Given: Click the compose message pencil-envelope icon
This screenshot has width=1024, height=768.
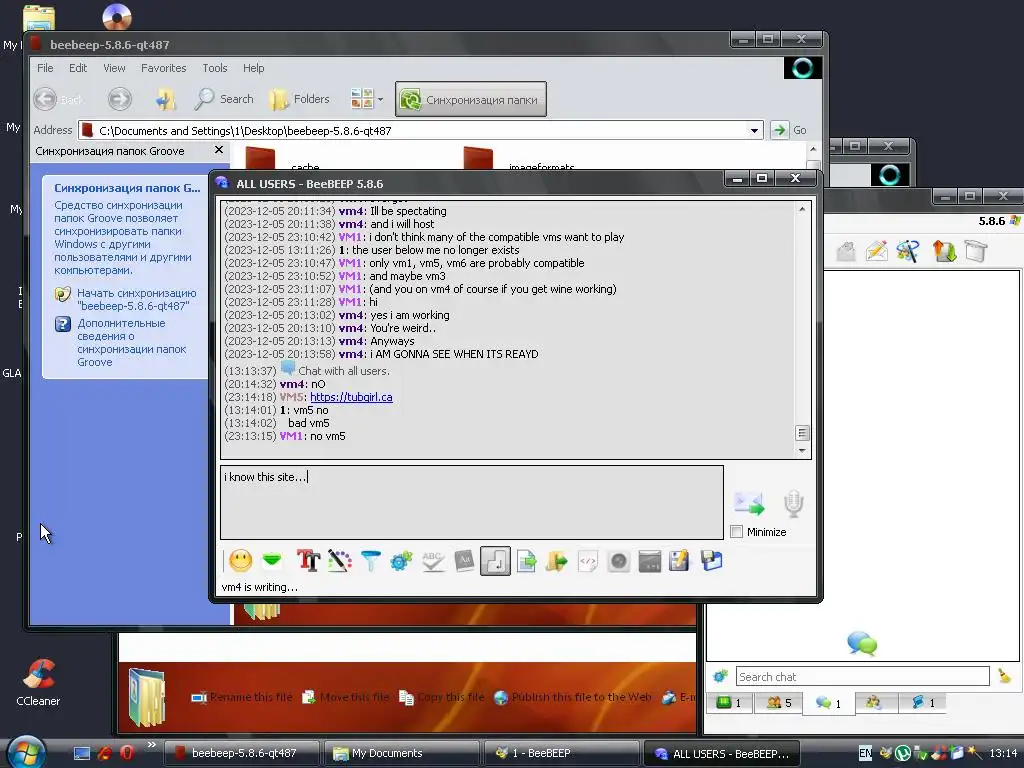Looking at the screenshot, I should [877, 251].
